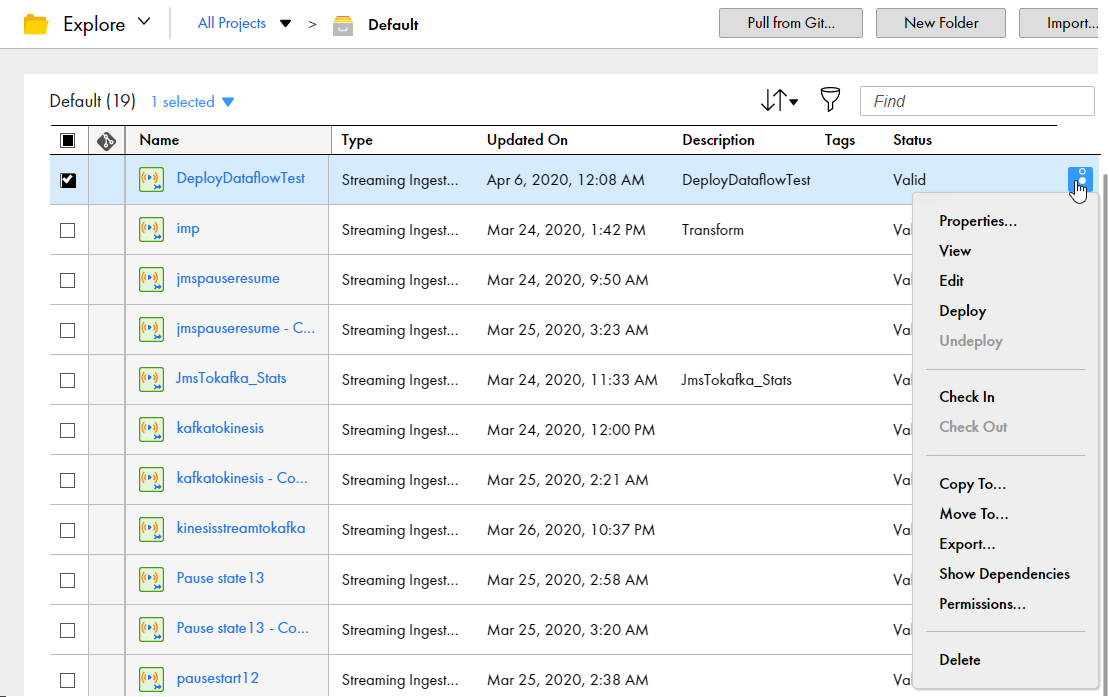Select Show Dependencies in the context menu
Image resolution: width=1109 pixels, height=697 pixels.
[1004, 574]
